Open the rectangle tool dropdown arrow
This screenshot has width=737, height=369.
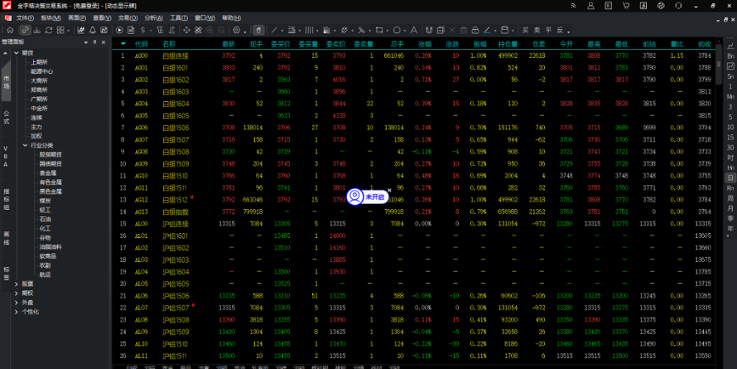[387, 31]
